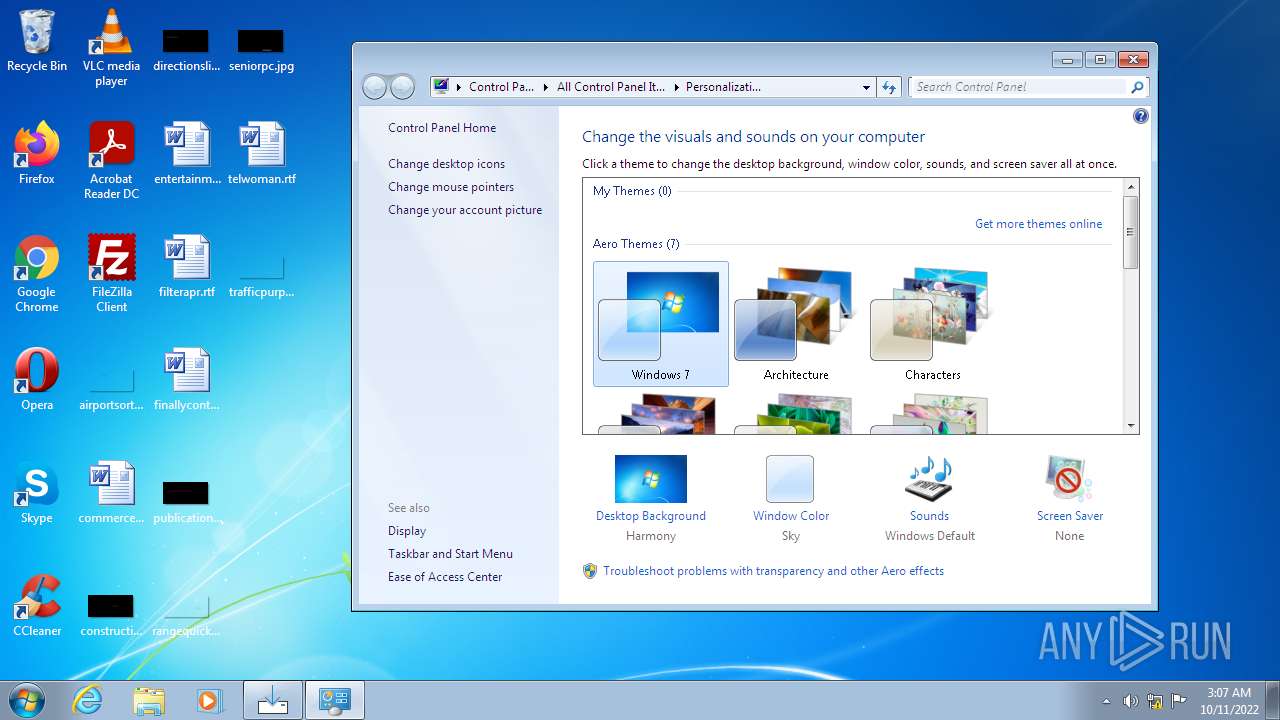1280x720 pixels.
Task: Click All Control Panel Items breadcrumb
Action: point(610,87)
